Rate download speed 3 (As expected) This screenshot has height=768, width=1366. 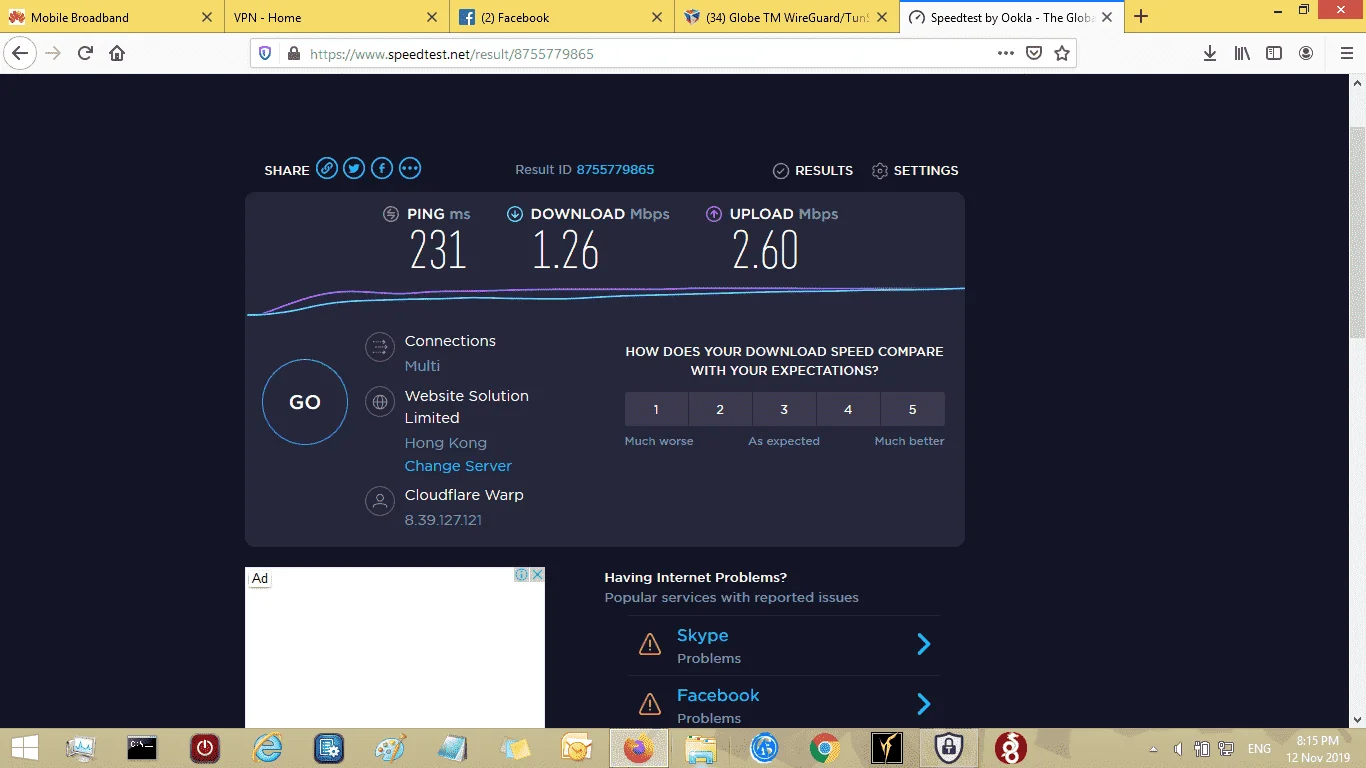click(x=784, y=409)
